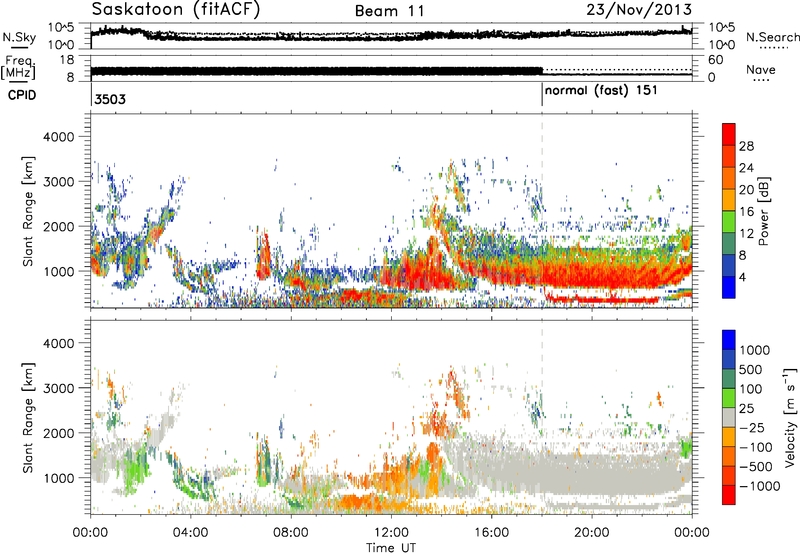Click the 'Power [dB]' colorbar title
This screenshot has height=554, width=800.
point(763,211)
